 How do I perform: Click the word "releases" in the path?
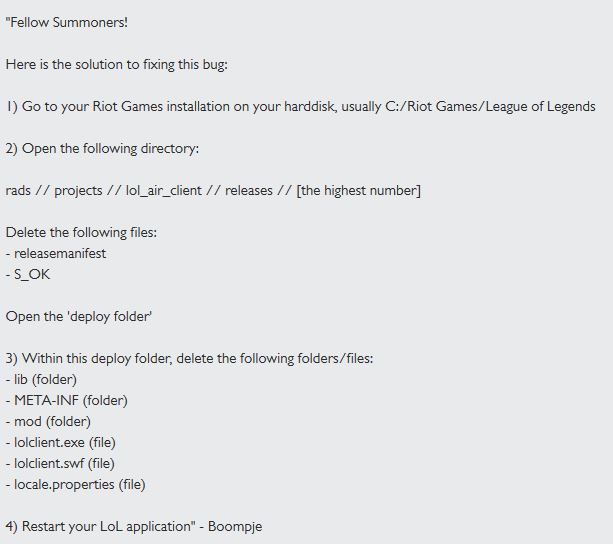coord(249,191)
